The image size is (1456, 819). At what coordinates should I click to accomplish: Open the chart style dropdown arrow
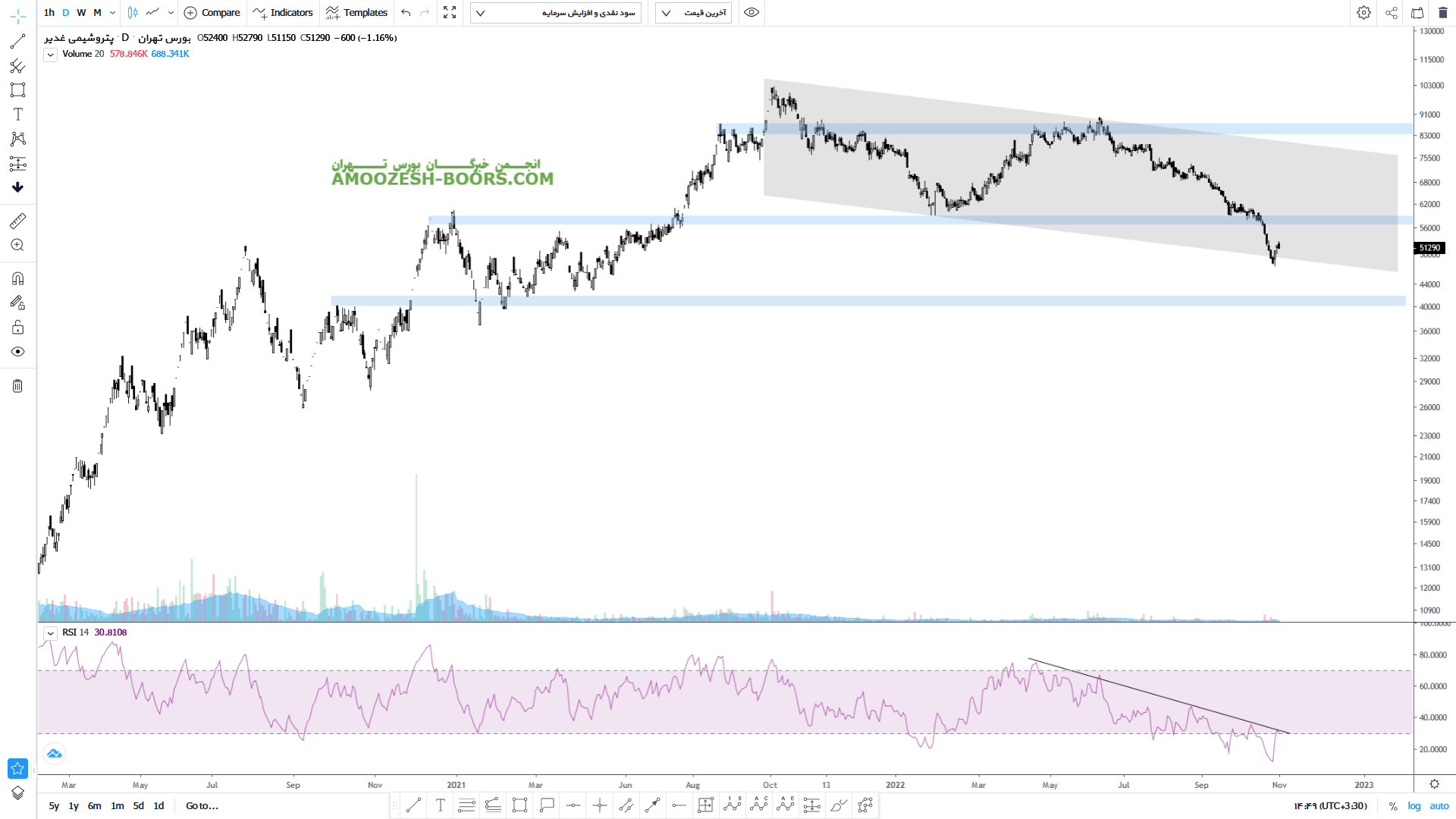pyautogui.click(x=171, y=13)
